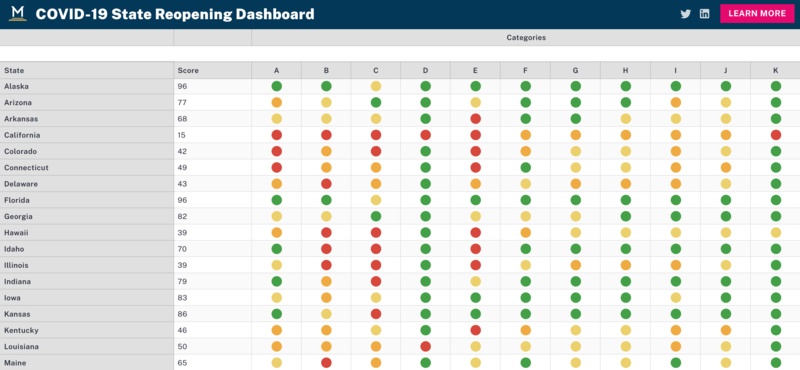The width and height of the screenshot is (800, 370).
Task: Open the LinkedIn icon link
Action: click(705, 14)
